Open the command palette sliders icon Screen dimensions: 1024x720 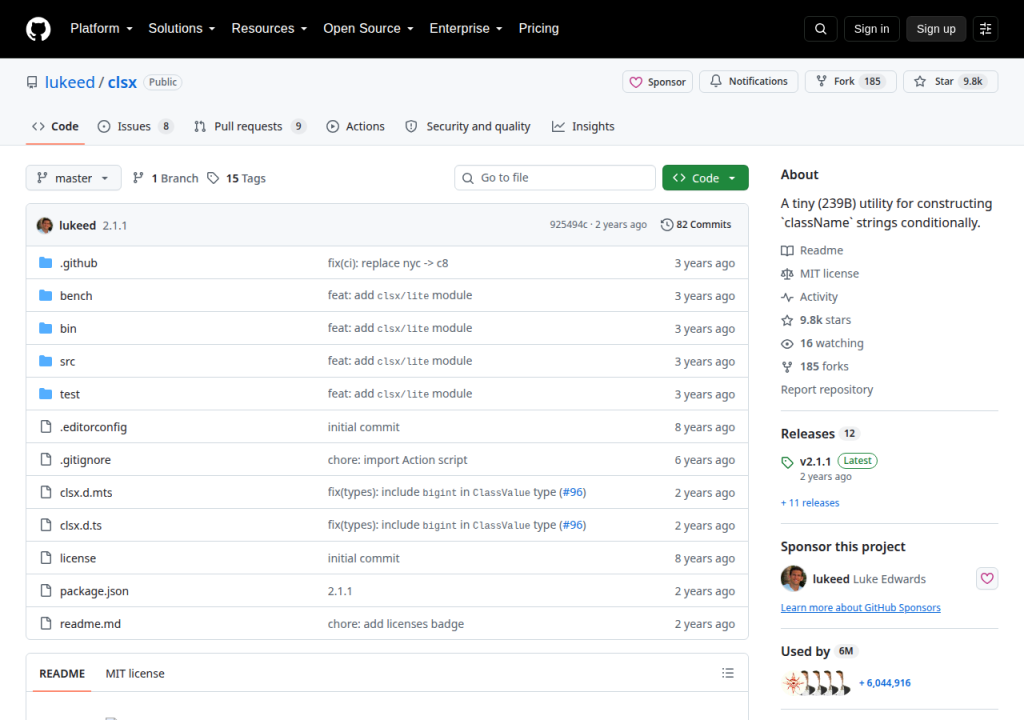coord(985,29)
